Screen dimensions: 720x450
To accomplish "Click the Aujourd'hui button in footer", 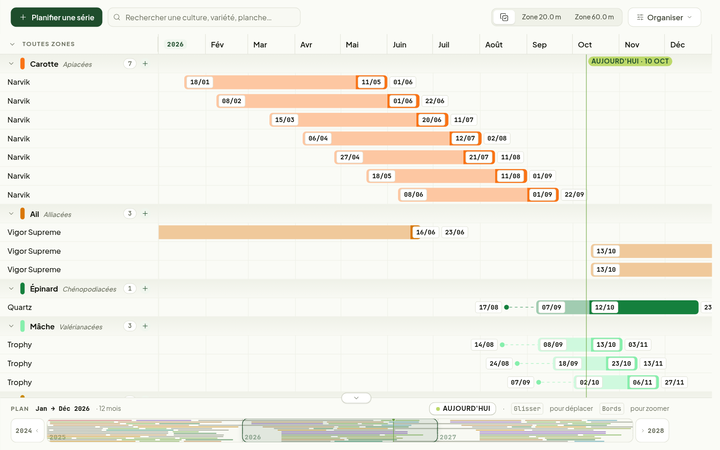I will tap(463, 408).
